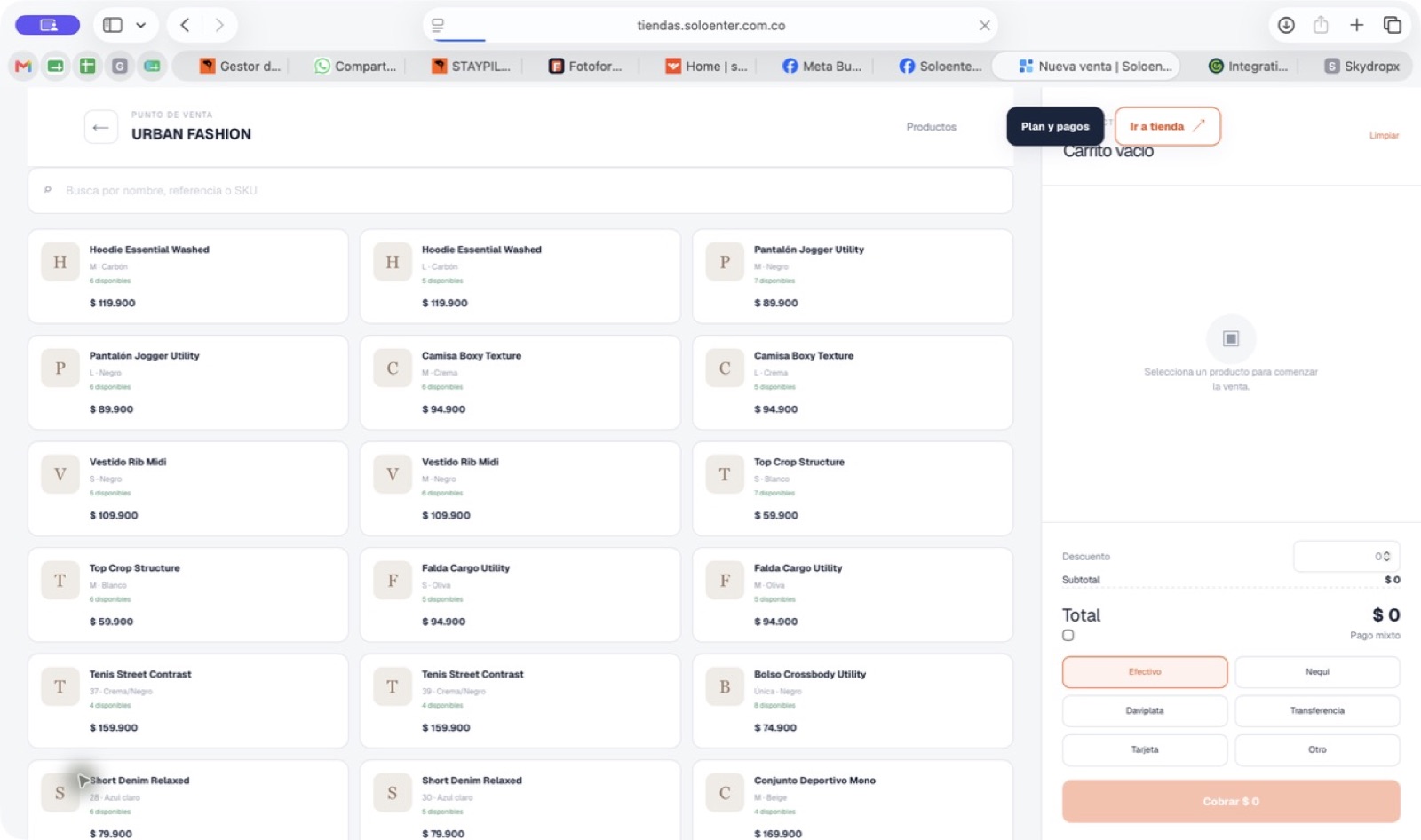The height and width of the screenshot is (840, 1421).
Task: Add Hoodie Essential Washed L Carbón
Action: 520,276
